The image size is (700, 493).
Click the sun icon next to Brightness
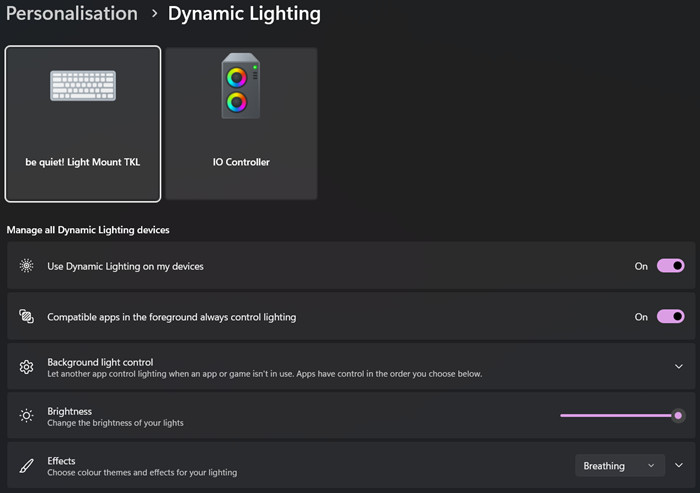point(26,416)
